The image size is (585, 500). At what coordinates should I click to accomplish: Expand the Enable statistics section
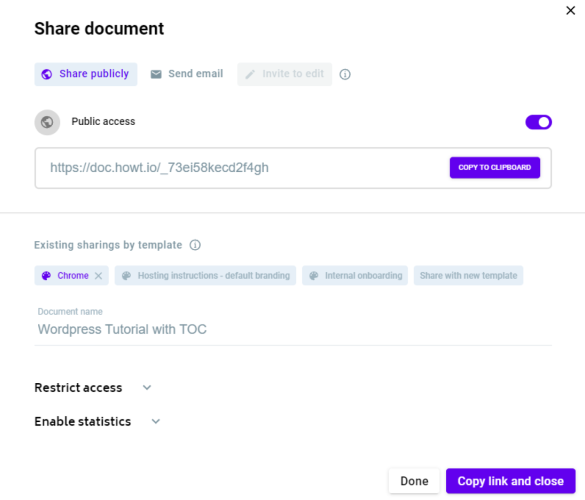click(97, 421)
